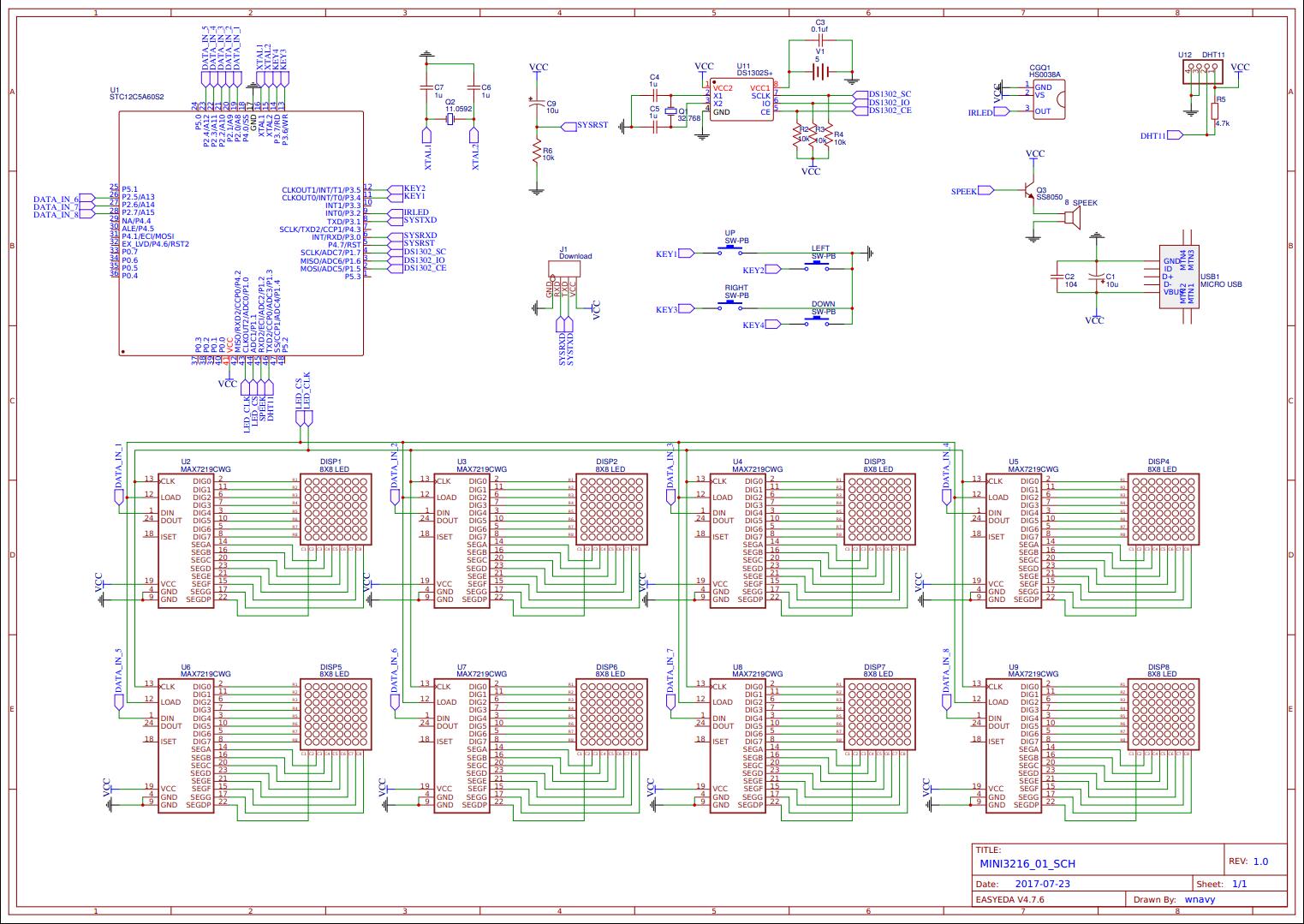Image resolution: width=1304 pixels, height=924 pixels.
Task: Select the C9 10u polarized capacitor
Action: point(537,104)
